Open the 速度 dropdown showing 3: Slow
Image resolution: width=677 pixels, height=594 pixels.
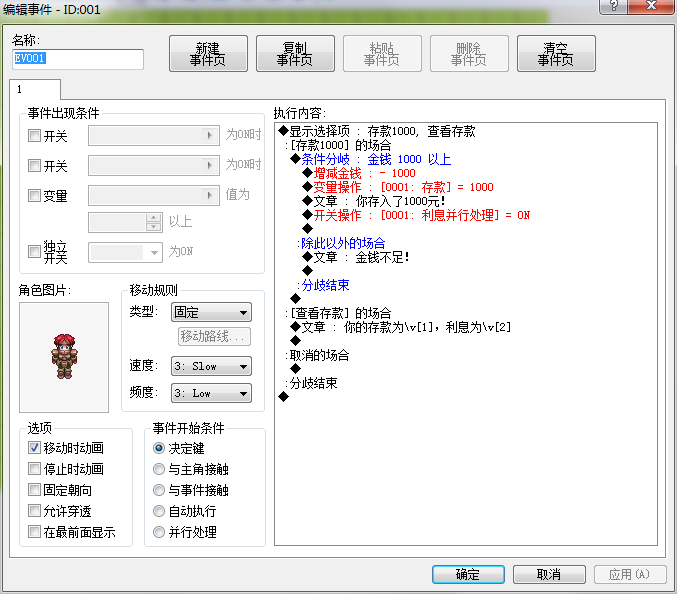coord(212,366)
